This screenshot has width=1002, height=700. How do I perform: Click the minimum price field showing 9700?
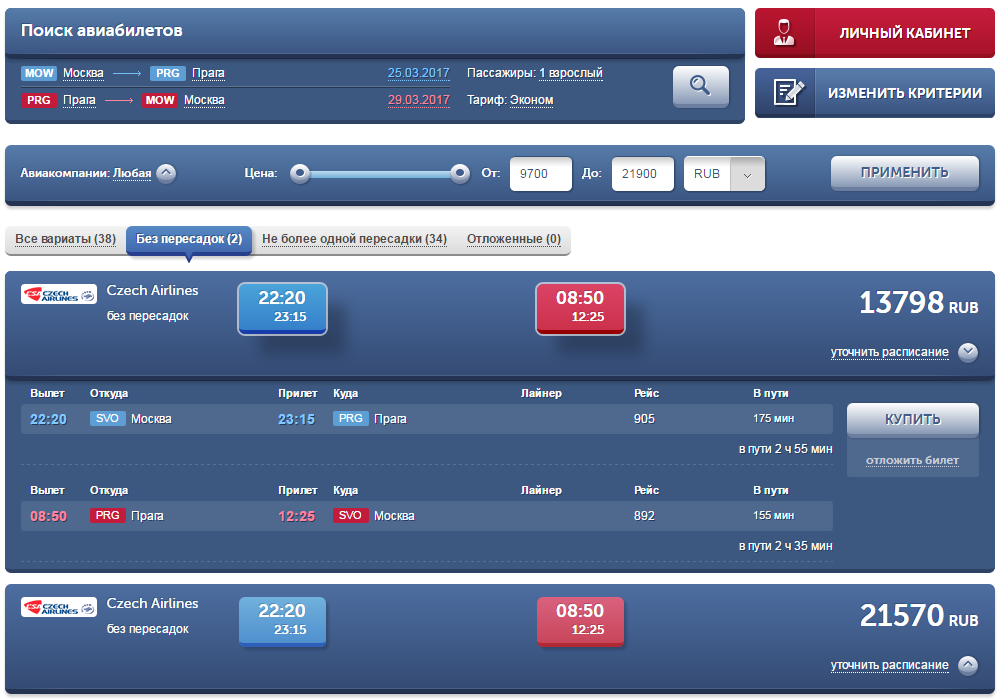click(x=540, y=174)
